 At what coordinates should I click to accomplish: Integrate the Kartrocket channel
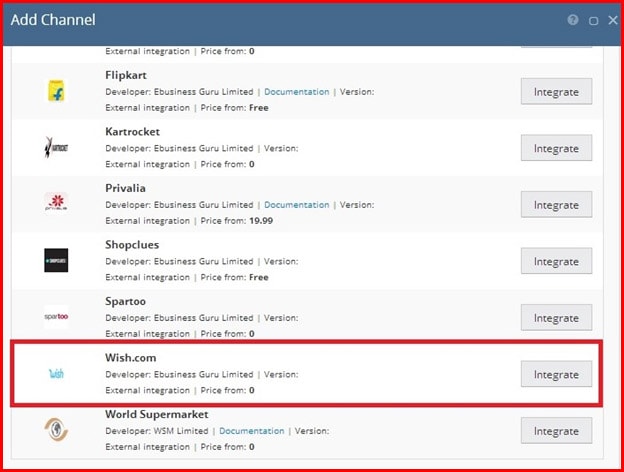click(556, 148)
